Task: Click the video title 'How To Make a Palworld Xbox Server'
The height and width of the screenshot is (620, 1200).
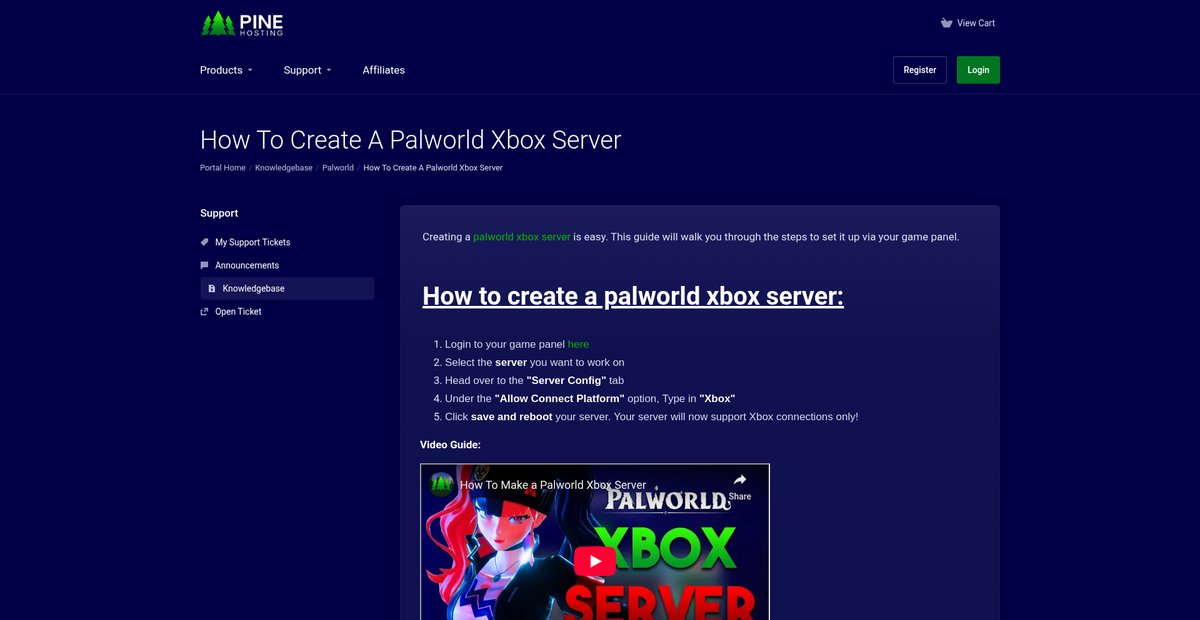Action: pyautogui.click(x=553, y=485)
